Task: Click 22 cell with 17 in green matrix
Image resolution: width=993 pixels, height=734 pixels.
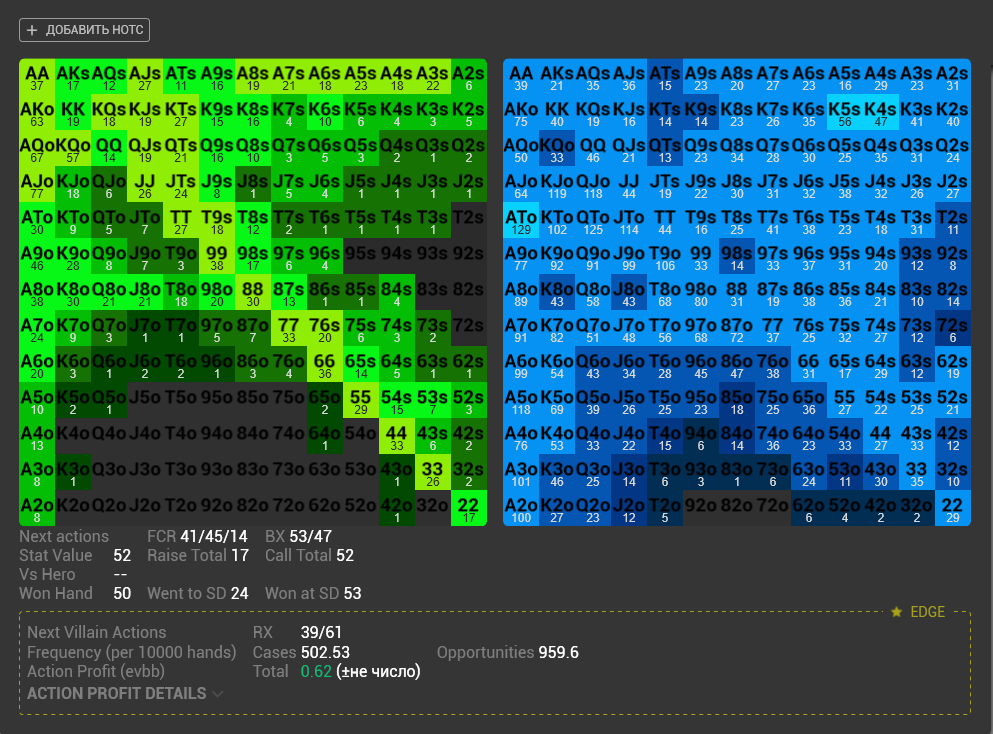Action: 469,508
